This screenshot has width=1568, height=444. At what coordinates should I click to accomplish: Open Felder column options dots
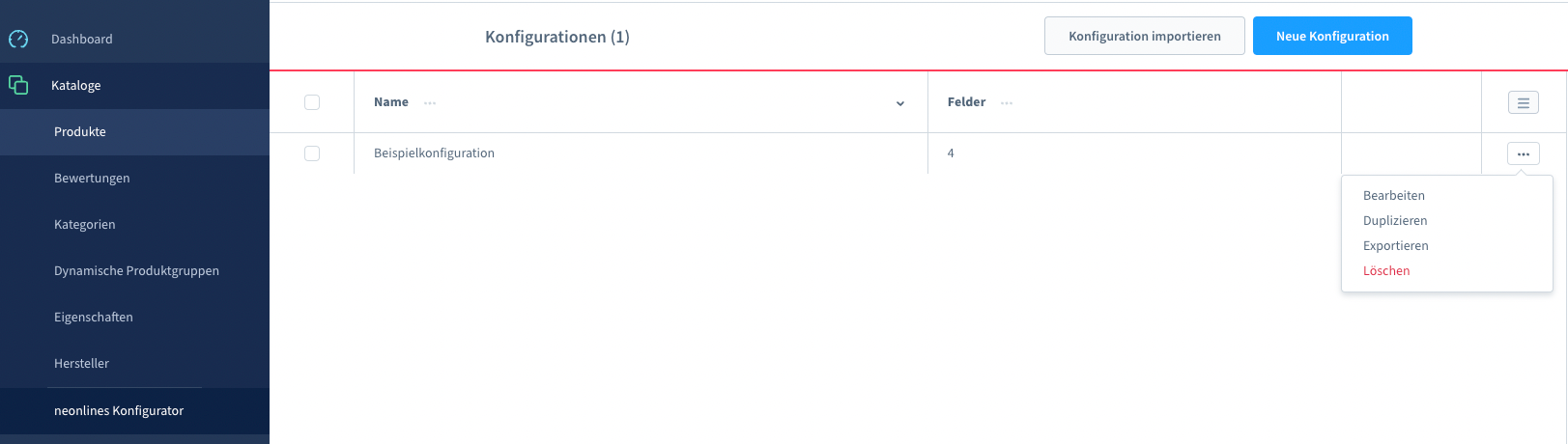(1007, 103)
